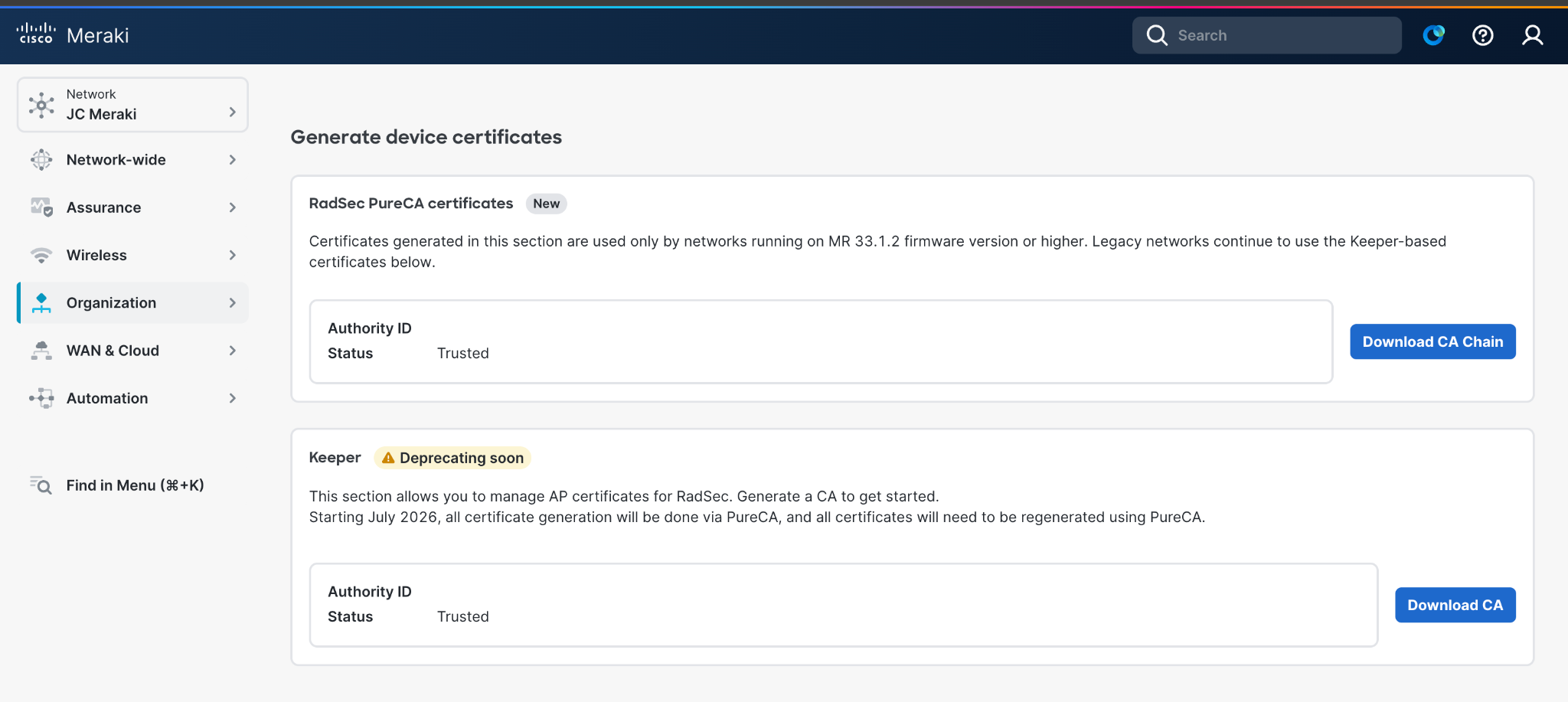
Task: Click the RadSec PureCA certificates title
Action: click(411, 204)
